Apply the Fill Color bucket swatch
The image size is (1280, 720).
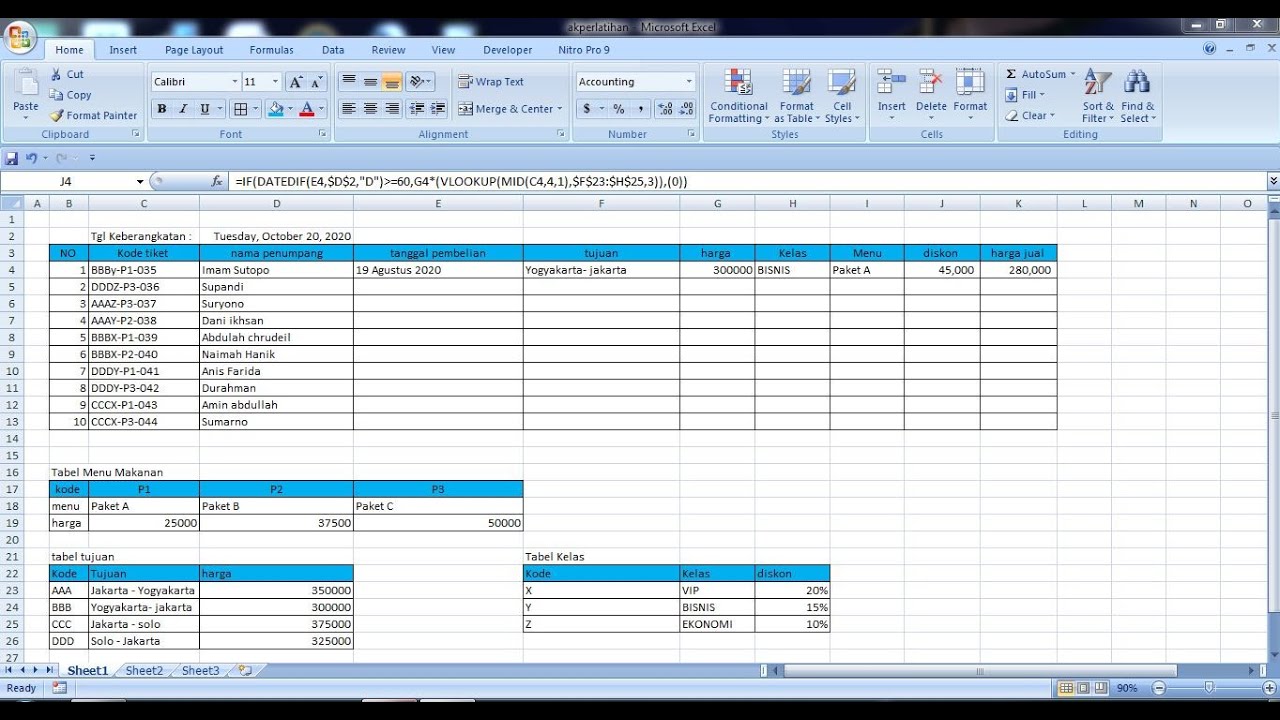[x=275, y=109]
